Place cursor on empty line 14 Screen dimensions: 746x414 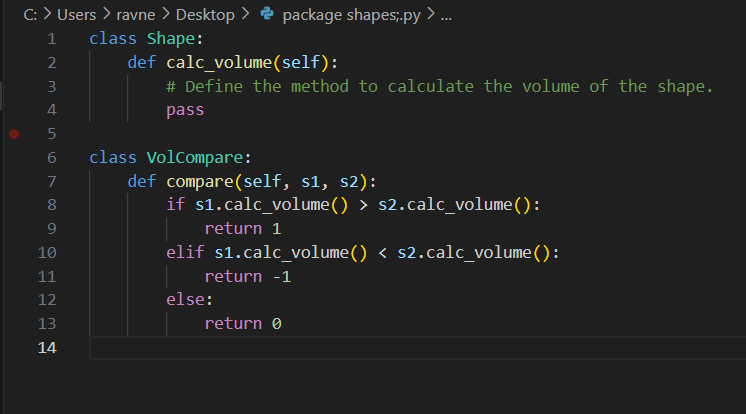pyautogui.click(x=417, y=348)
